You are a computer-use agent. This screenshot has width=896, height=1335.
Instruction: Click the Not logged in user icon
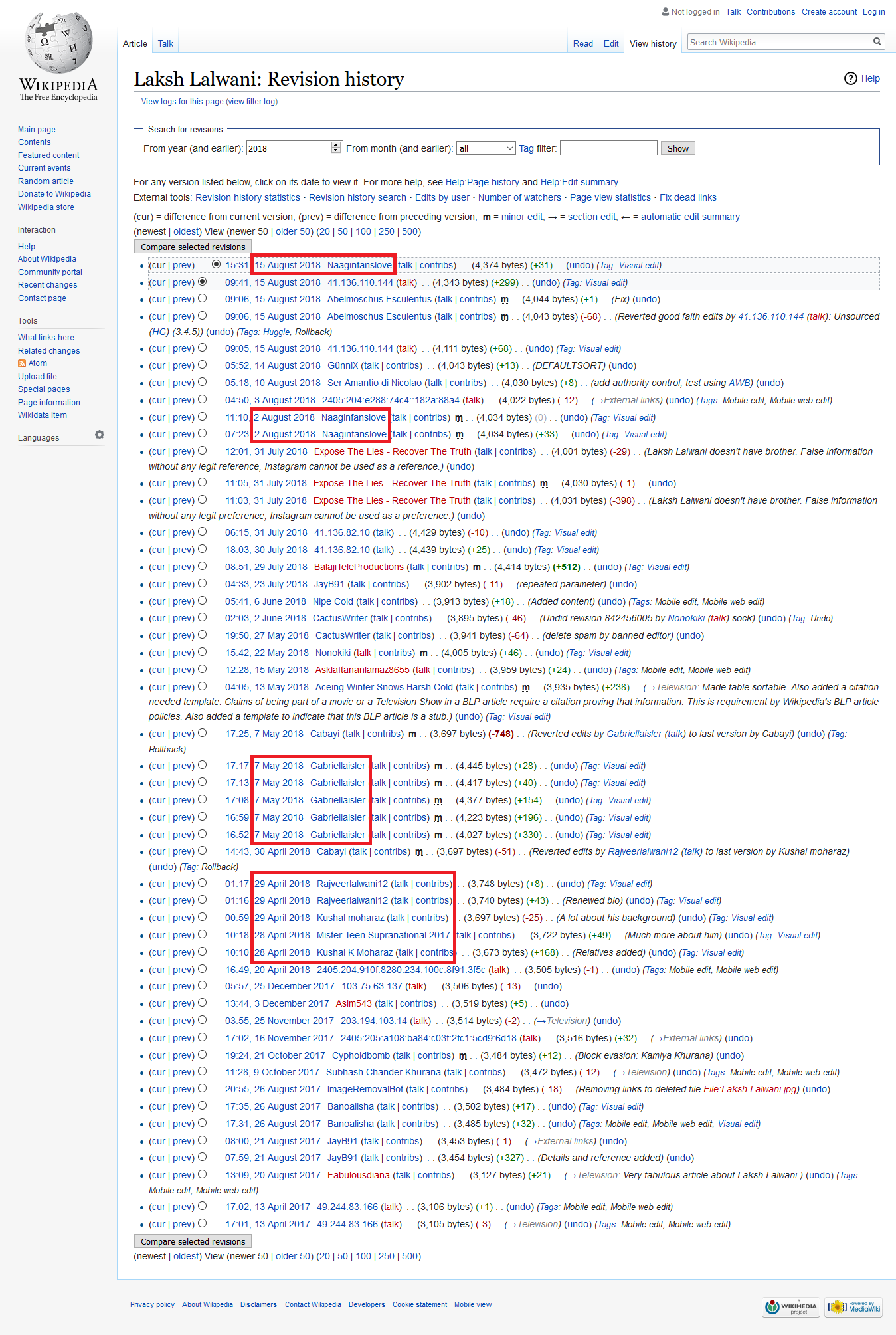pos(666,11)
